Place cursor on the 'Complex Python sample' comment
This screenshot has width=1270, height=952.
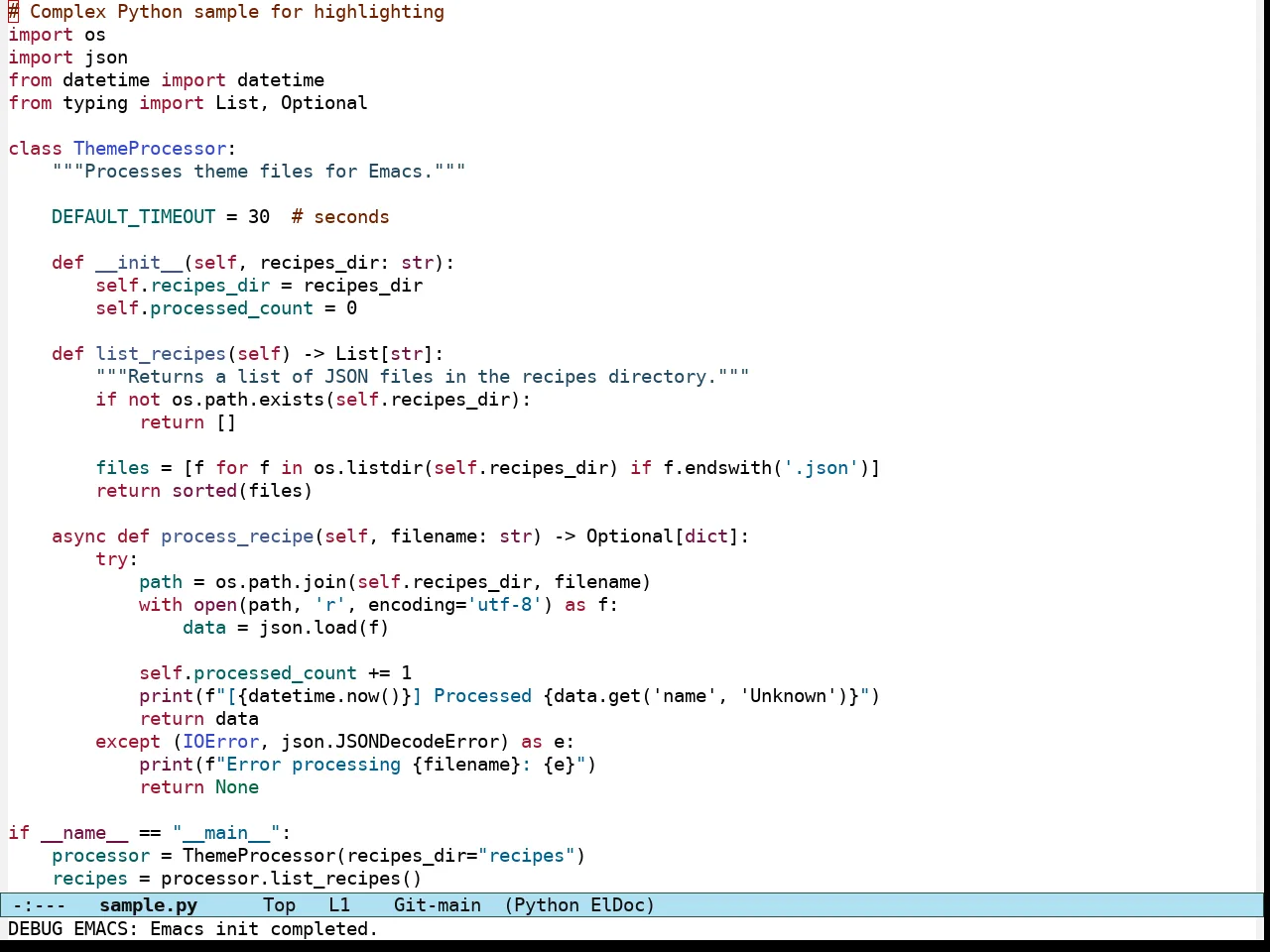point(226,12)
